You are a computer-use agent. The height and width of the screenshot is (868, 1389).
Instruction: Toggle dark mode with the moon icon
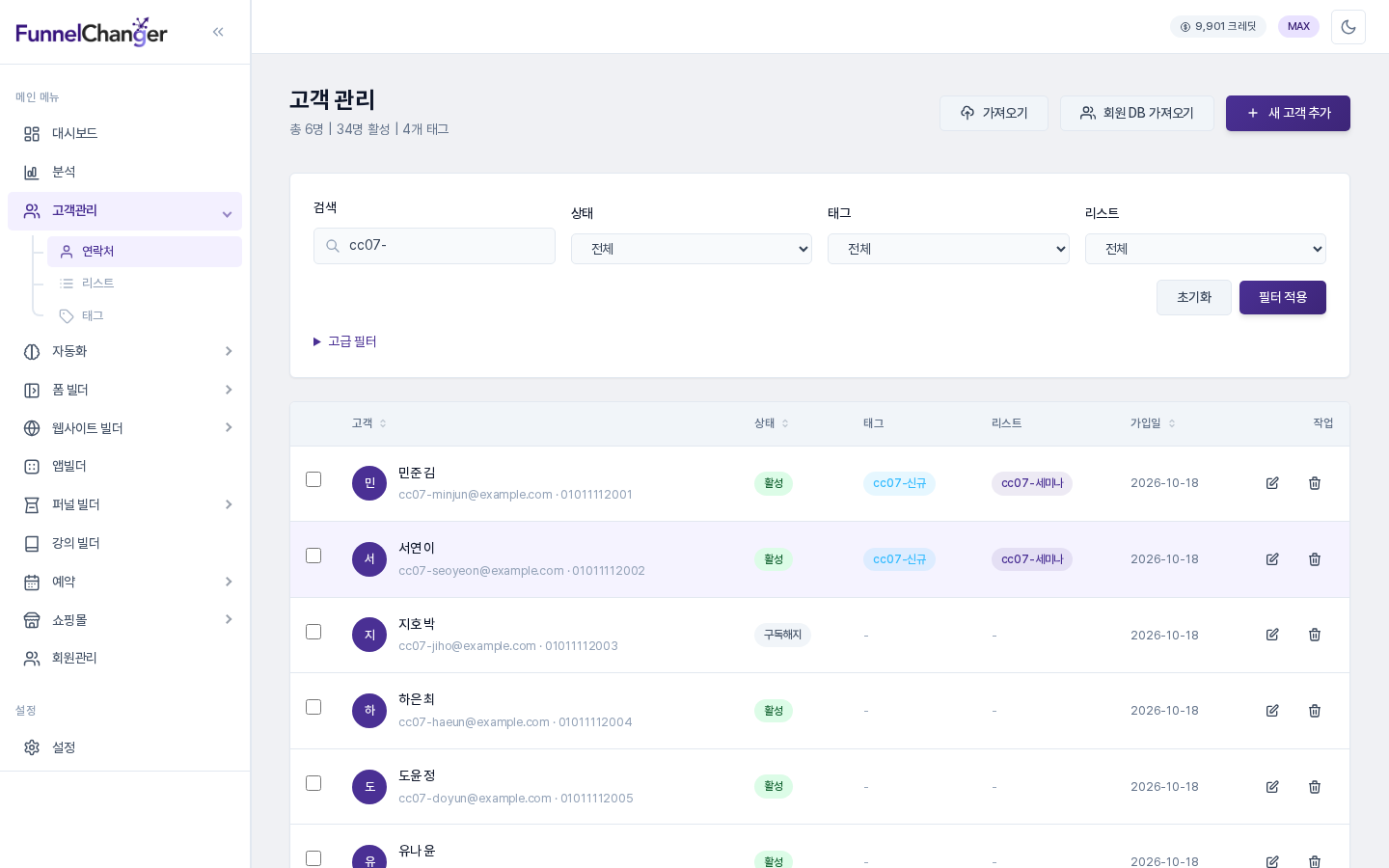pos(1348,27)
